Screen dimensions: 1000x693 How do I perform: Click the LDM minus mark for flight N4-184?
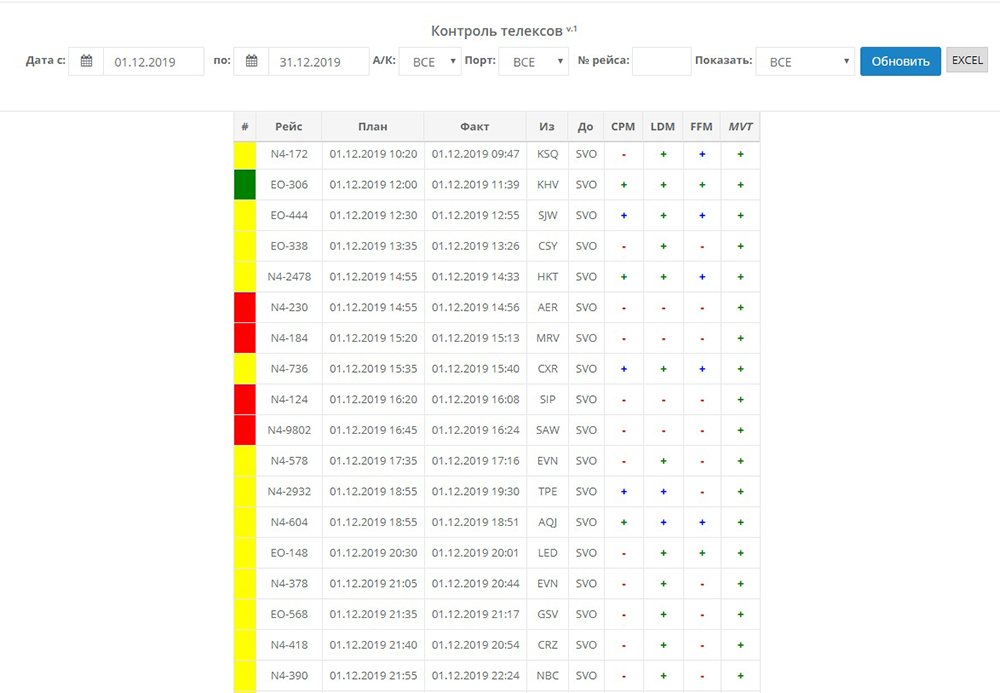tap(663, 339)
